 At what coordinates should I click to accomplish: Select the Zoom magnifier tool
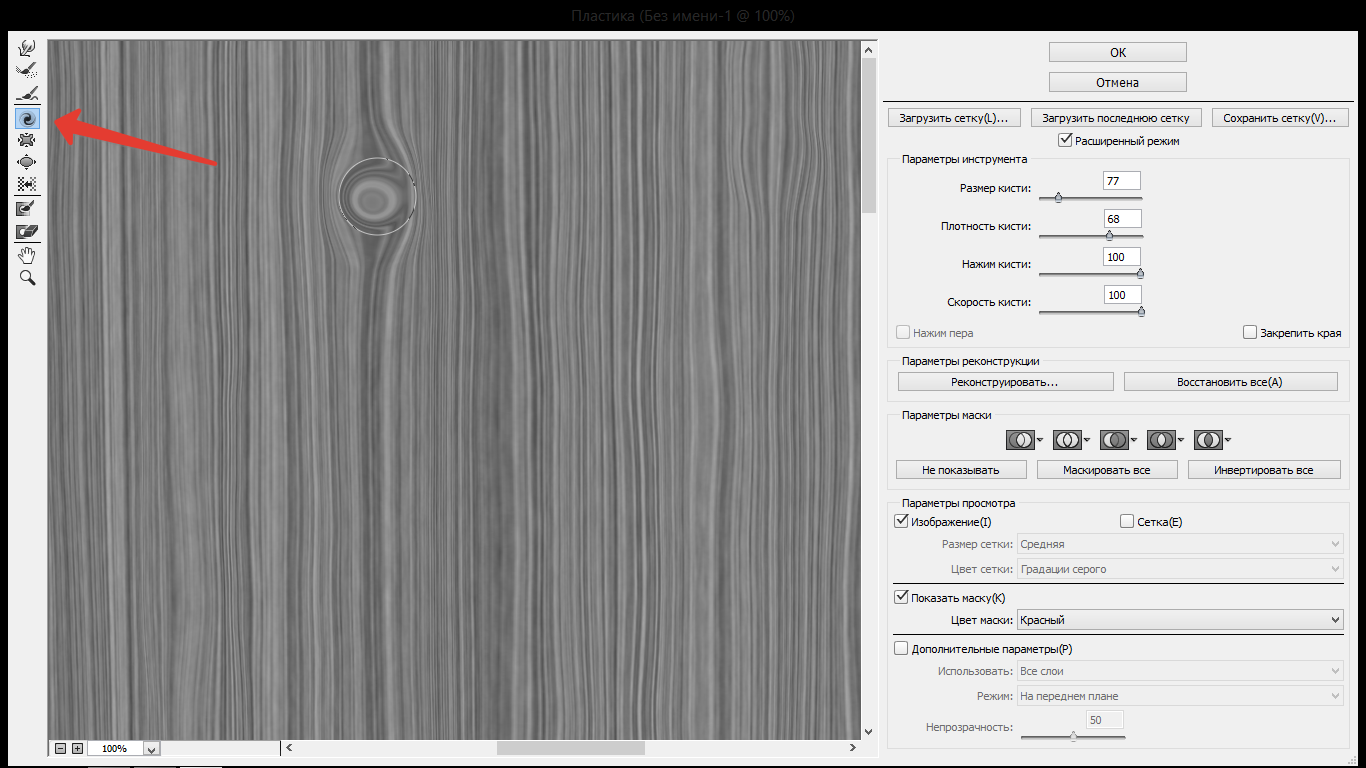[x=28, y=277]
